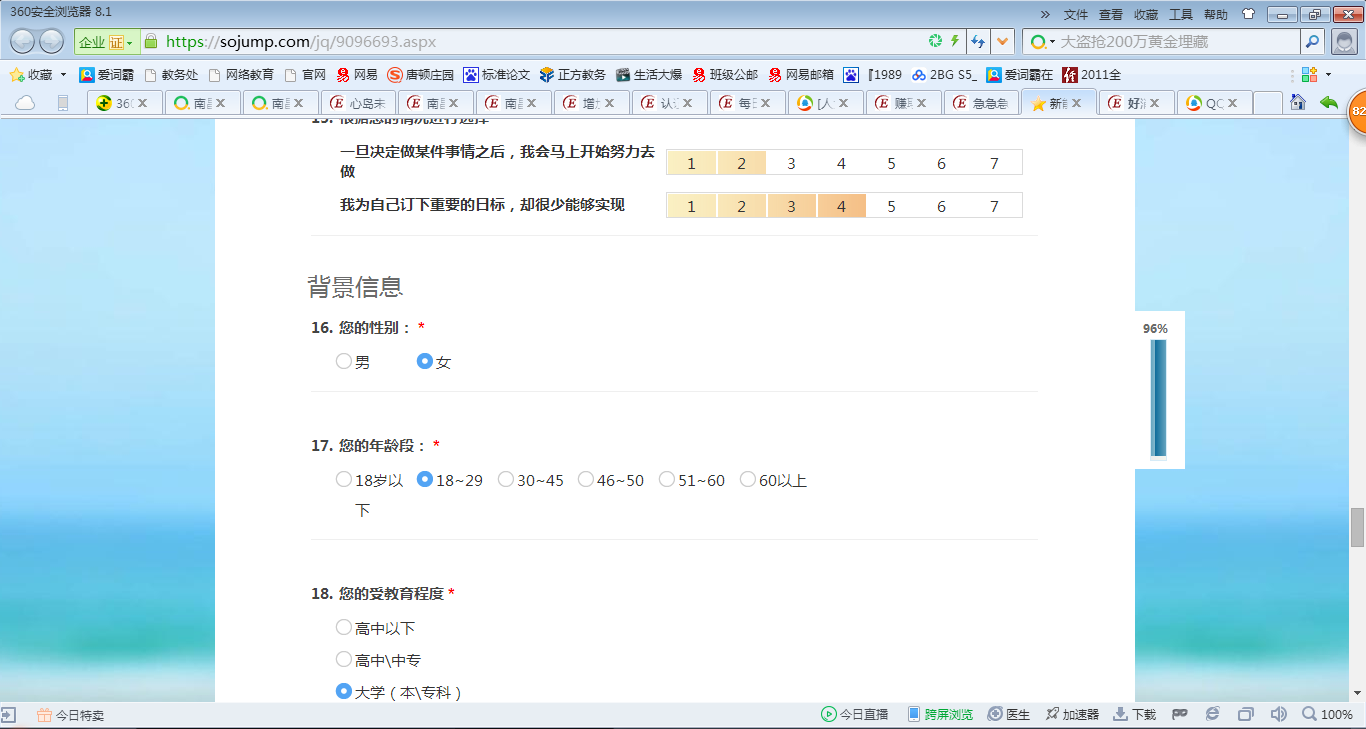Viewport: 1366px width, 729px height.
Task: Set page zoom via 100% control
Action: tap(1327, 715)
